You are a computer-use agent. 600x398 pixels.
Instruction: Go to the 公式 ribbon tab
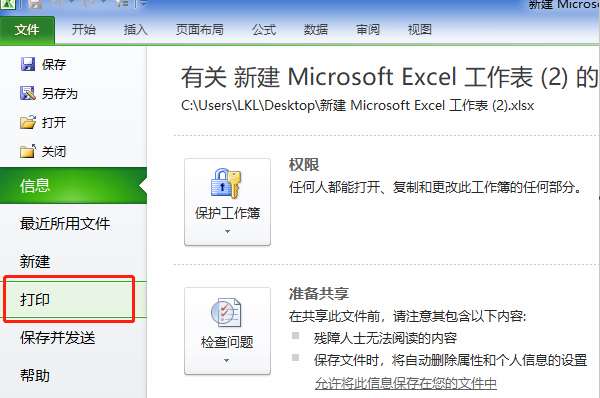click(264, 29)
